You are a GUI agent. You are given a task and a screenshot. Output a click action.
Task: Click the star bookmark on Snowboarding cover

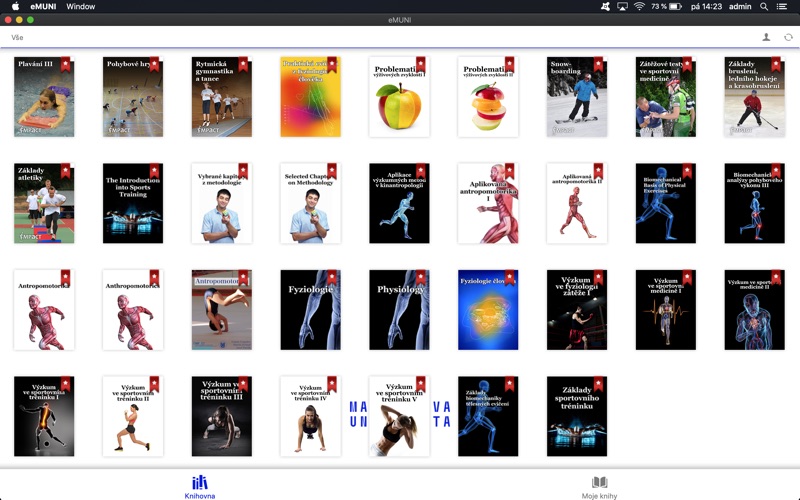598,64
